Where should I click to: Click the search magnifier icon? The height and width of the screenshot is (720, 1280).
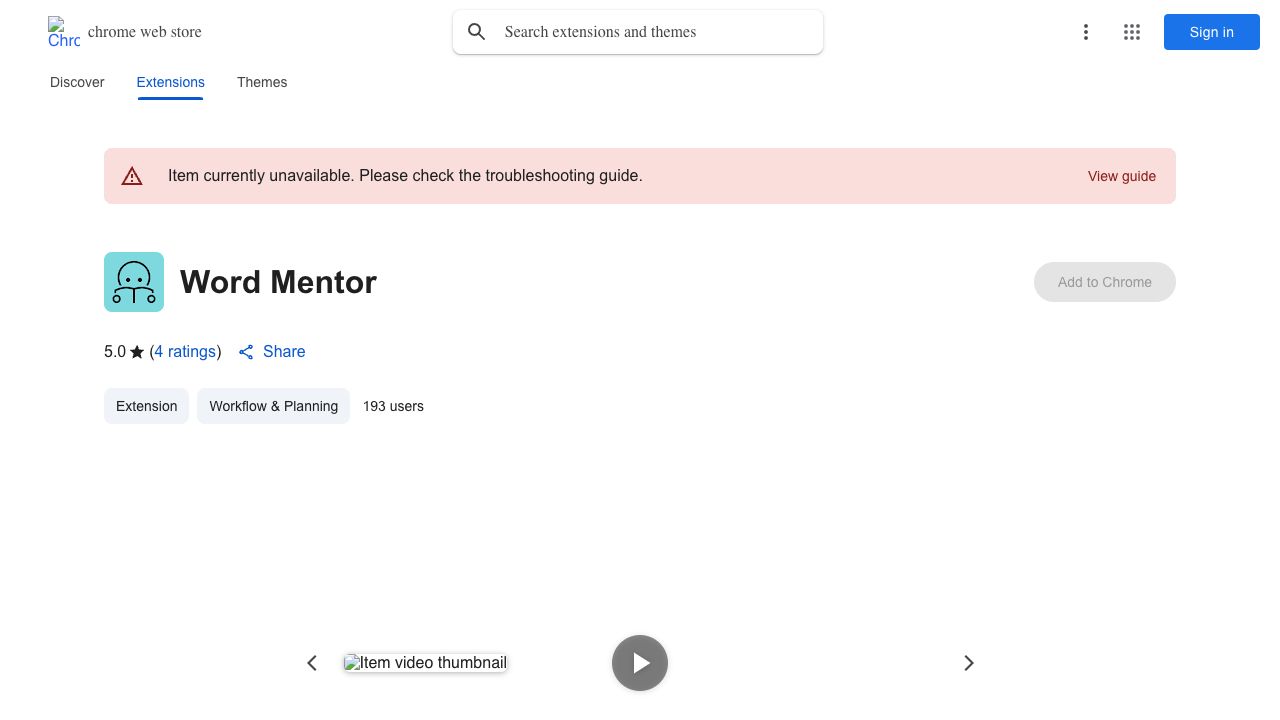point(477,32)
